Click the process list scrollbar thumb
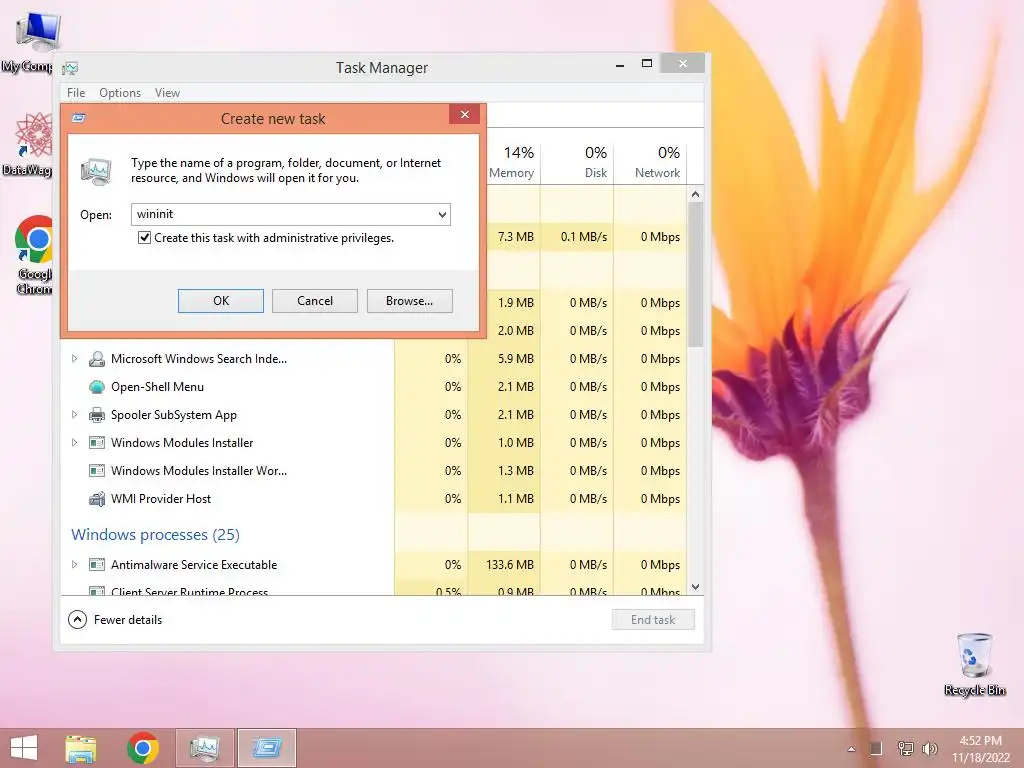This screenshot has width=1024, height=768. (696, 274)
